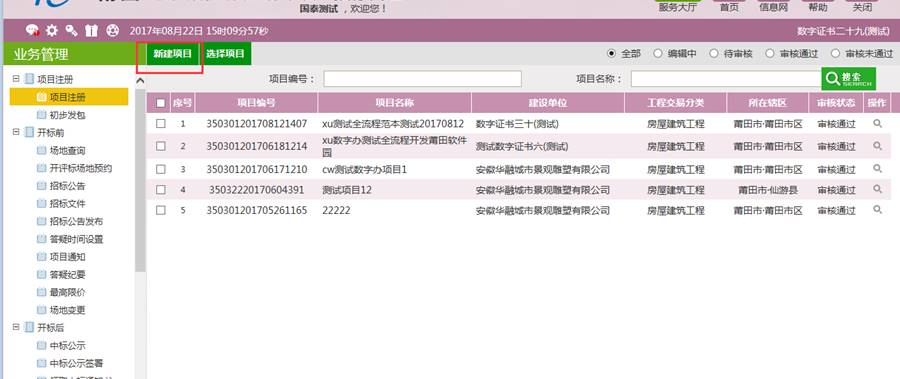Open 项目通知 in sidebar
This screenshot has height=379, width=900.
click(67, 257)
